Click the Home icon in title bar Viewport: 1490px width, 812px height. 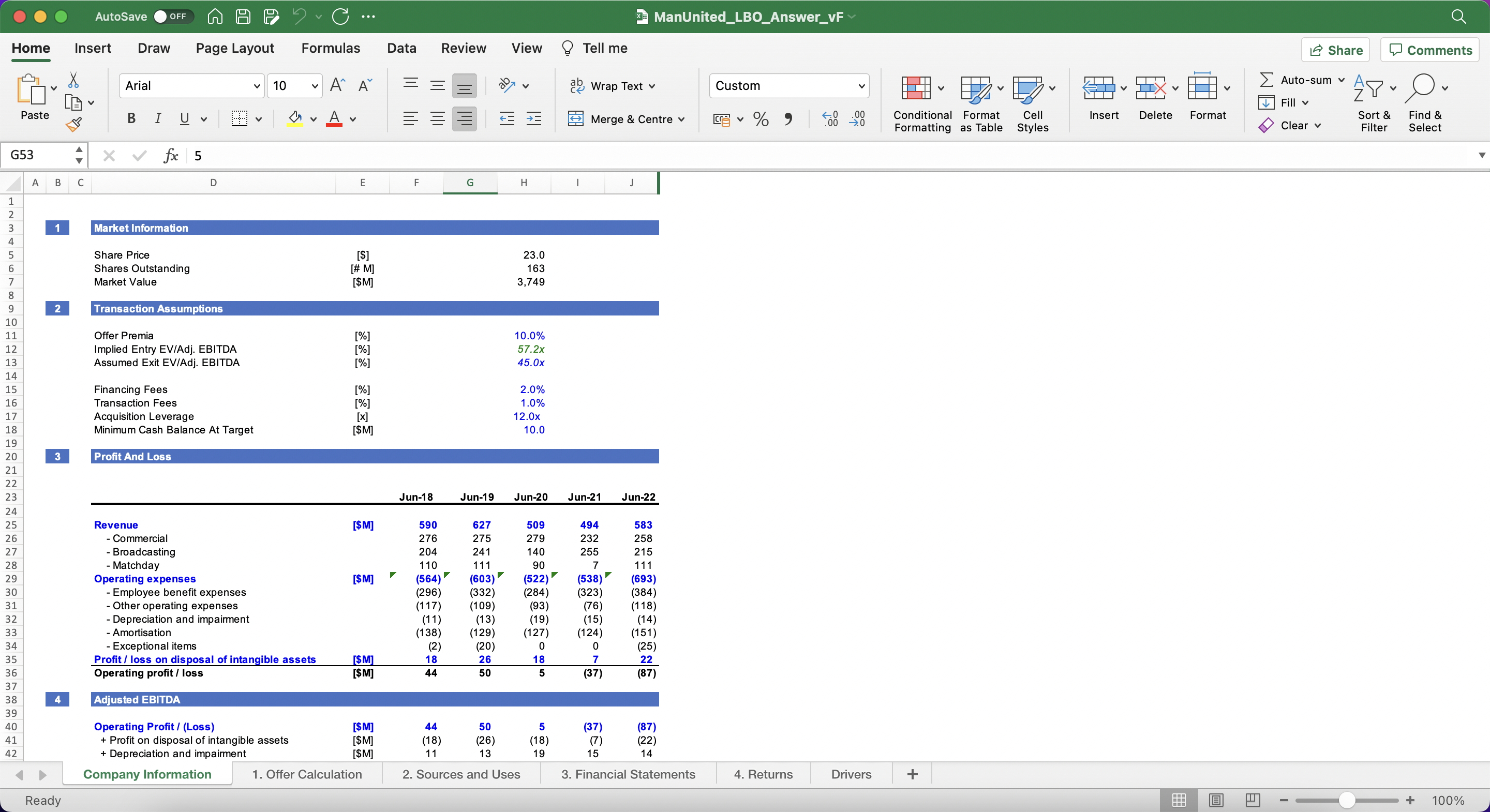215,16
